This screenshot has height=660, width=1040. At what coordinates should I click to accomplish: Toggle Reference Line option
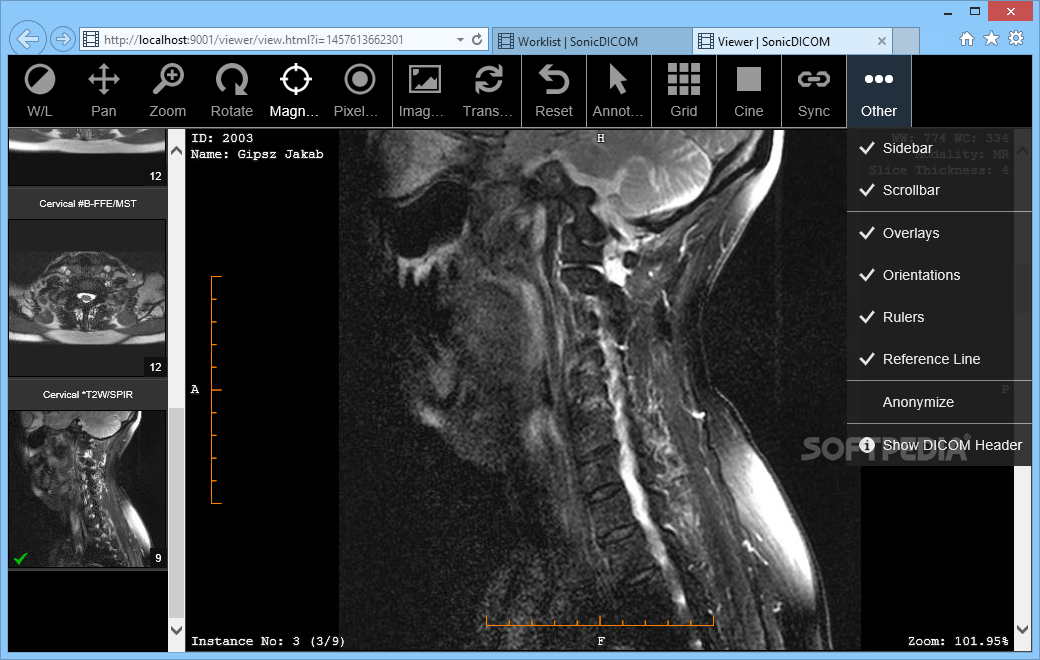pos(939,359)
